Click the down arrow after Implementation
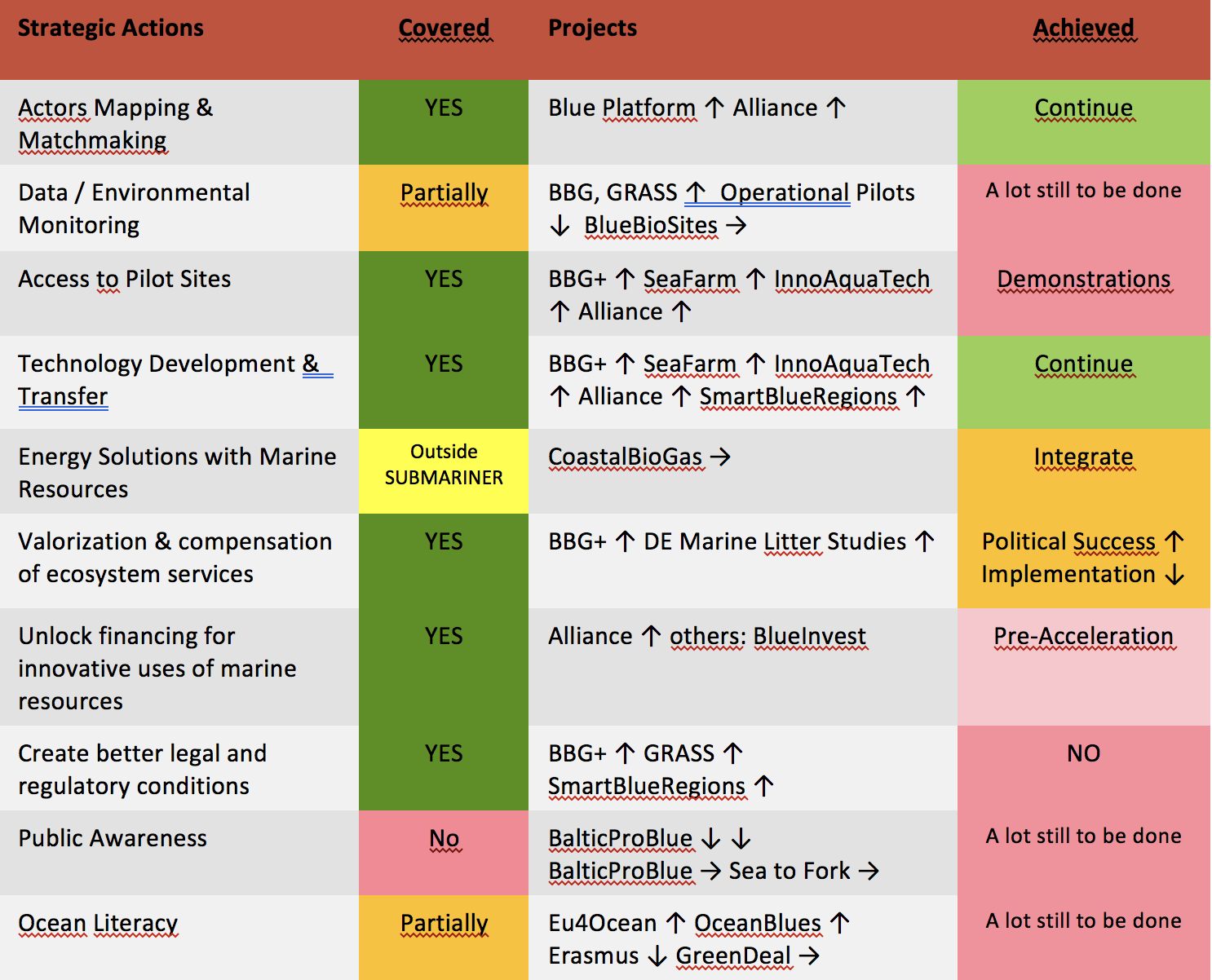The height and width of the screenshot is (980, 1212). (x=1174, y=575)
